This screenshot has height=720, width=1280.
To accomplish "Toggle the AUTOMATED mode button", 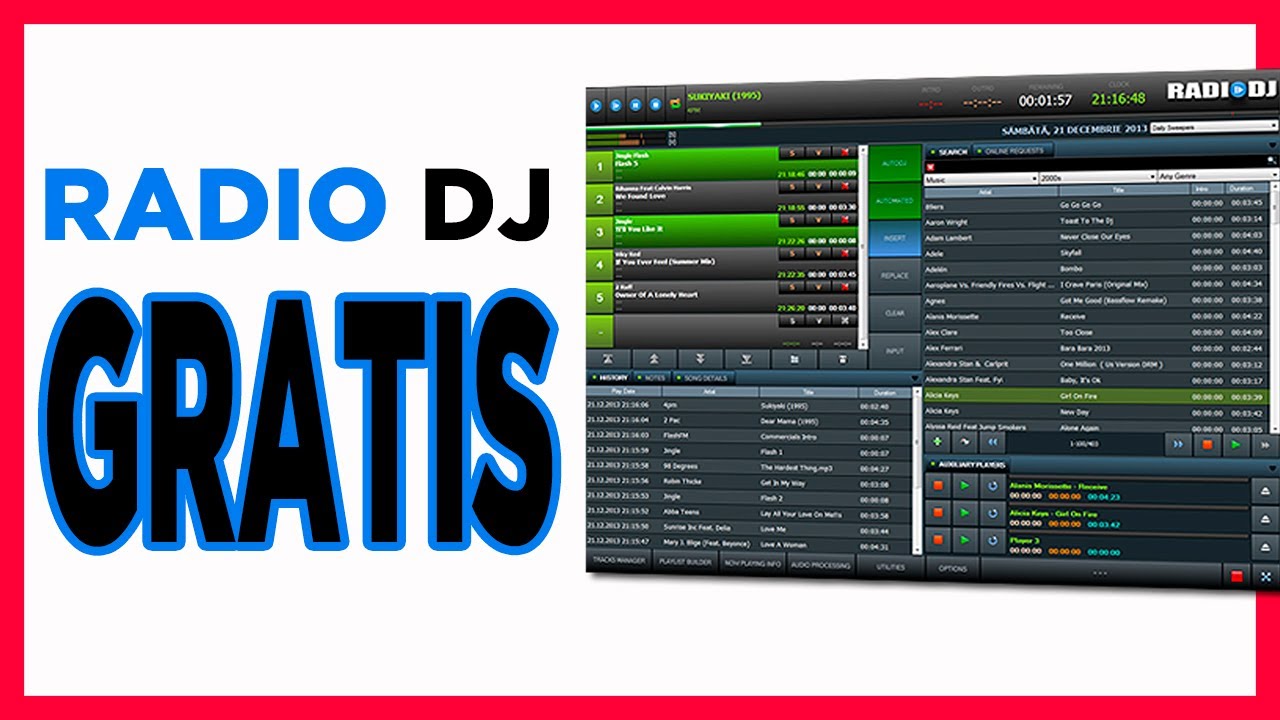I will click(x=894, y=201).
